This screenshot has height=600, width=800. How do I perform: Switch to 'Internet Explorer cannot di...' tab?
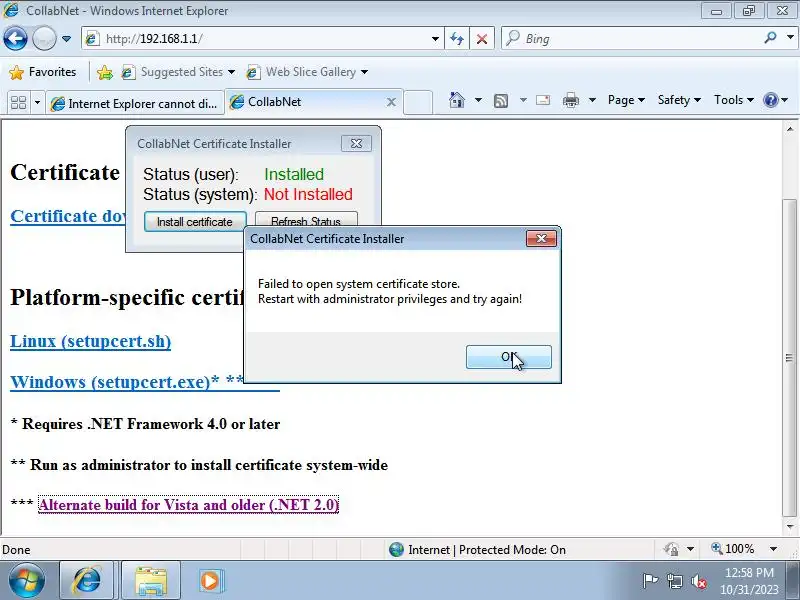click(x=135, y=104)
